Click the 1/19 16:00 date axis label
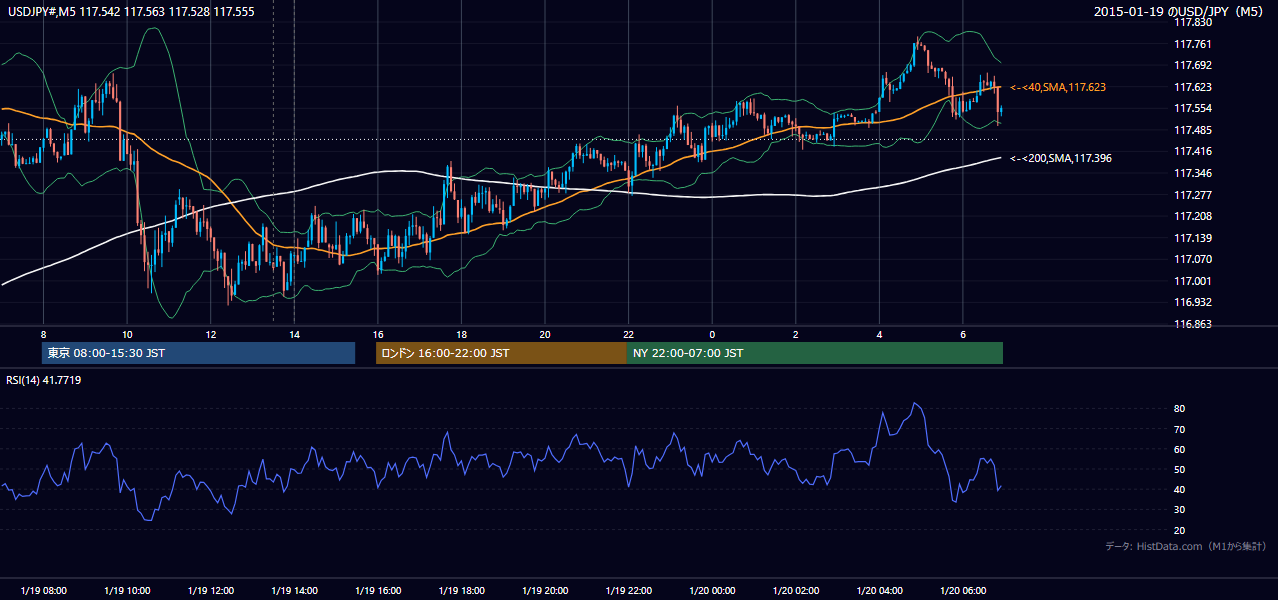 click(x=377, y=591)
